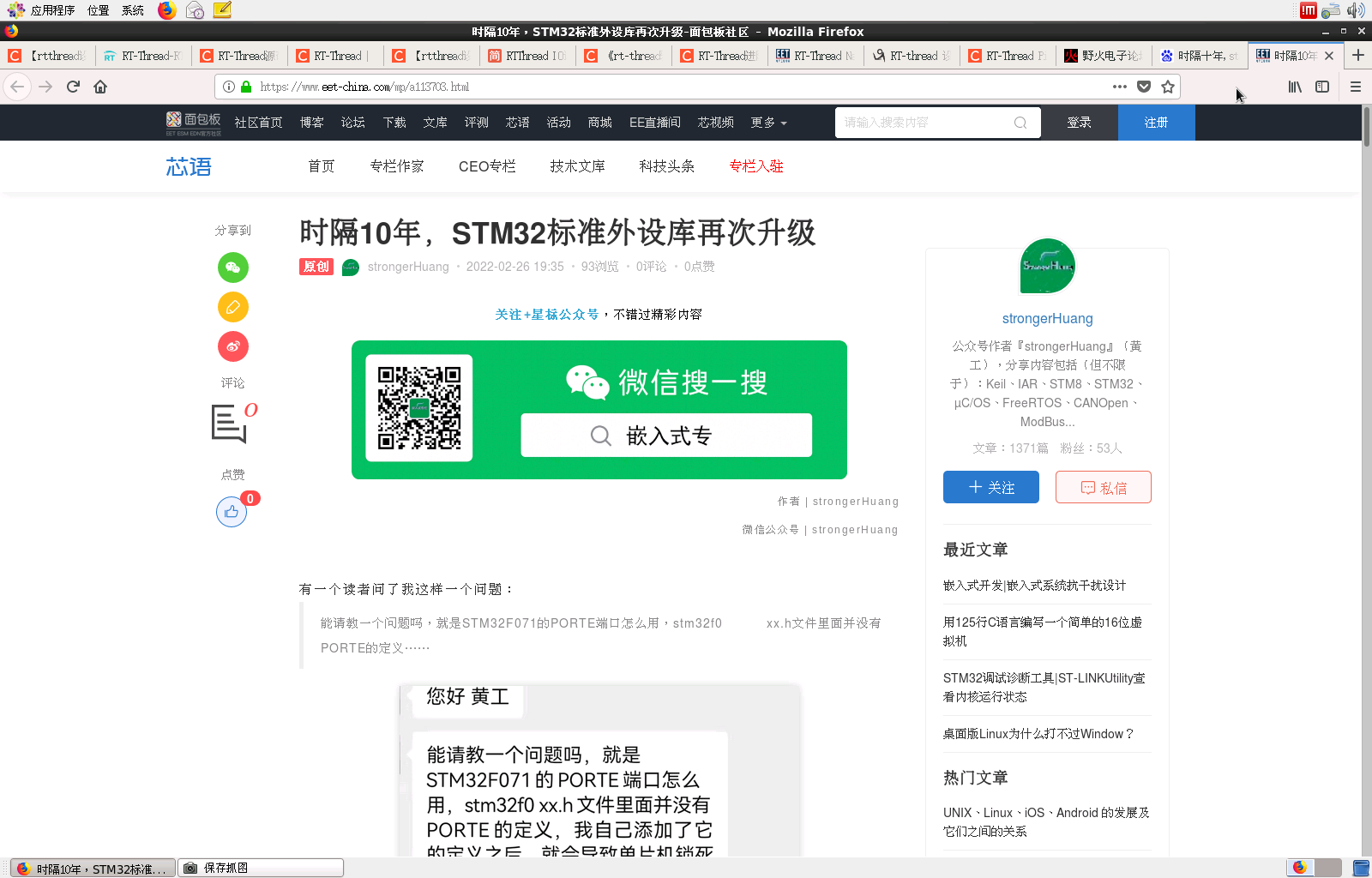
Task: Click the 私信 message button
Action: point(1104,487)
